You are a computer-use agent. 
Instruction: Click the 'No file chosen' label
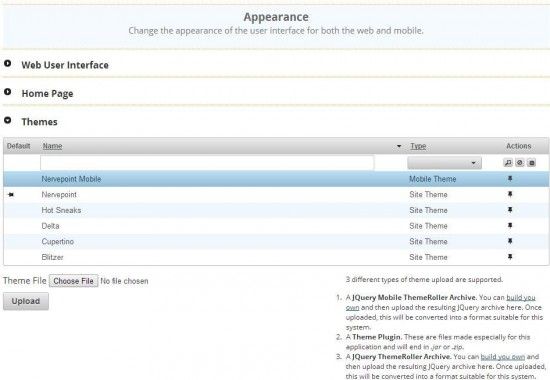(124, 281)
